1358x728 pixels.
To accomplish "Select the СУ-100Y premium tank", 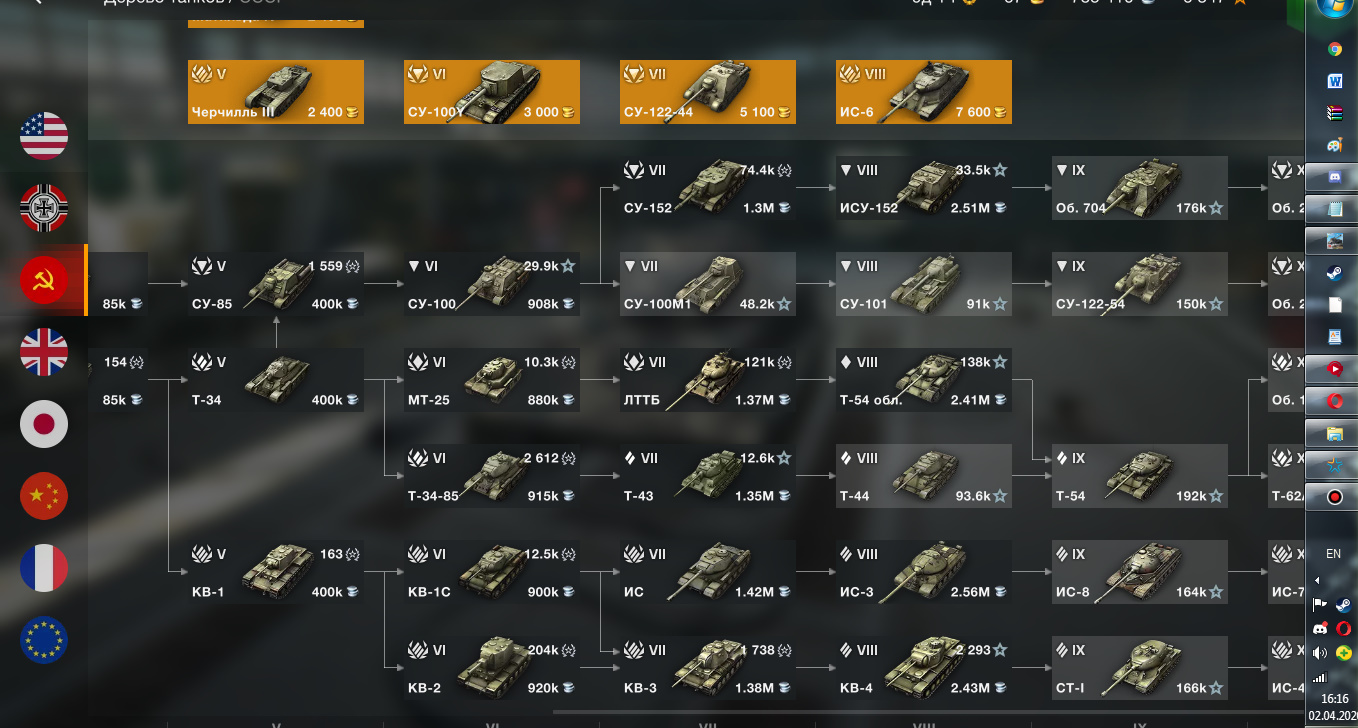I will [x=492, y=92].
